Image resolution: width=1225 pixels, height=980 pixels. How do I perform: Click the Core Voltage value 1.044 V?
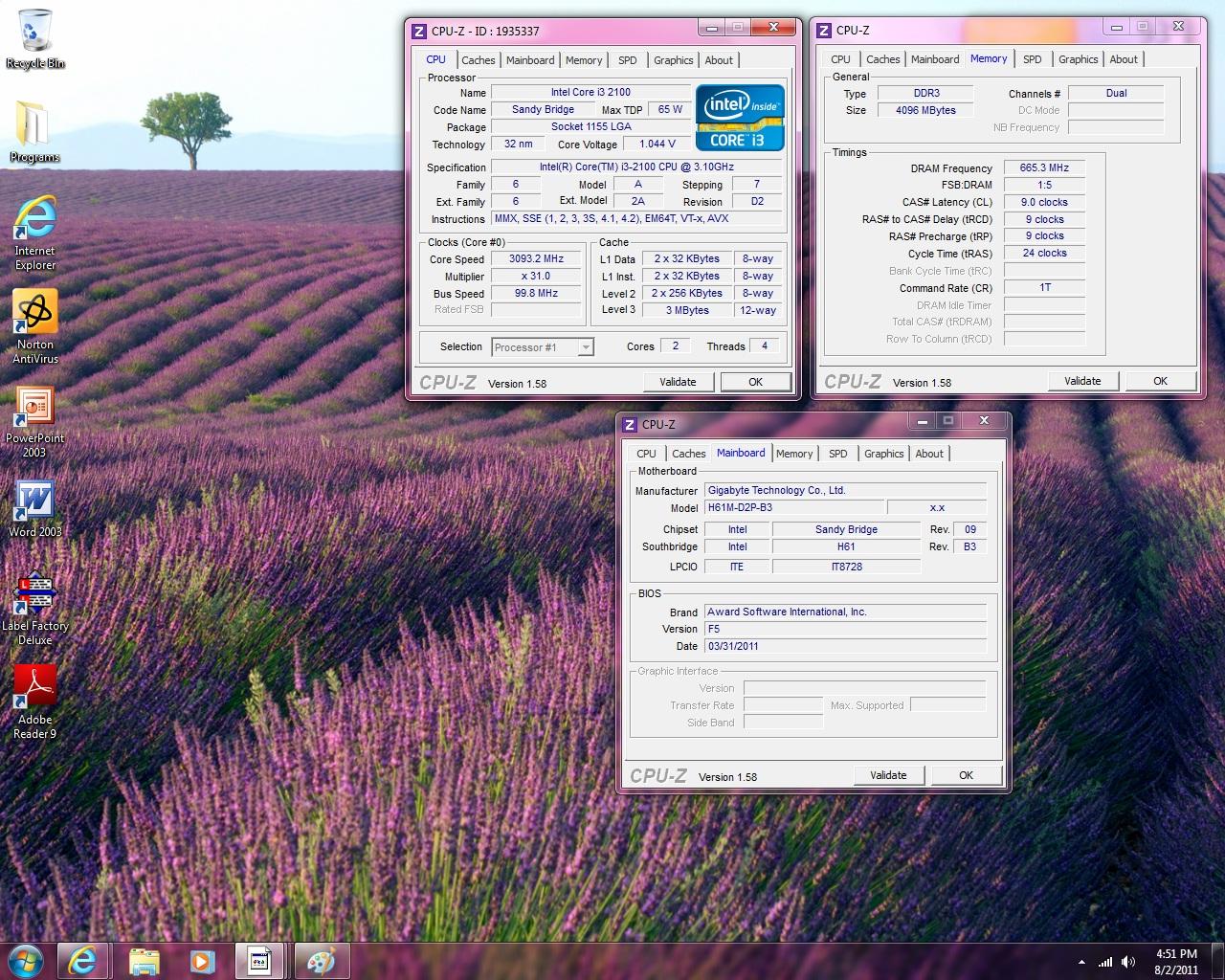[x=657, y=145]
